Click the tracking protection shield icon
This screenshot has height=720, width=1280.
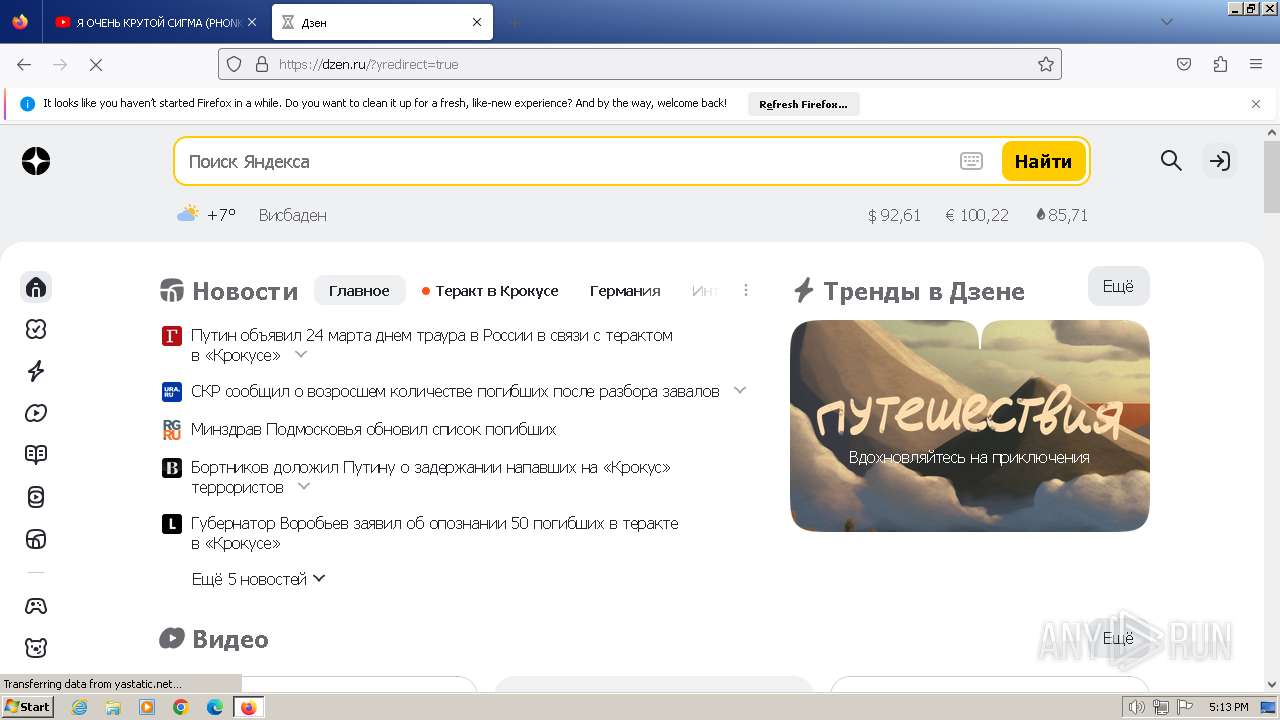coord(234,64)
